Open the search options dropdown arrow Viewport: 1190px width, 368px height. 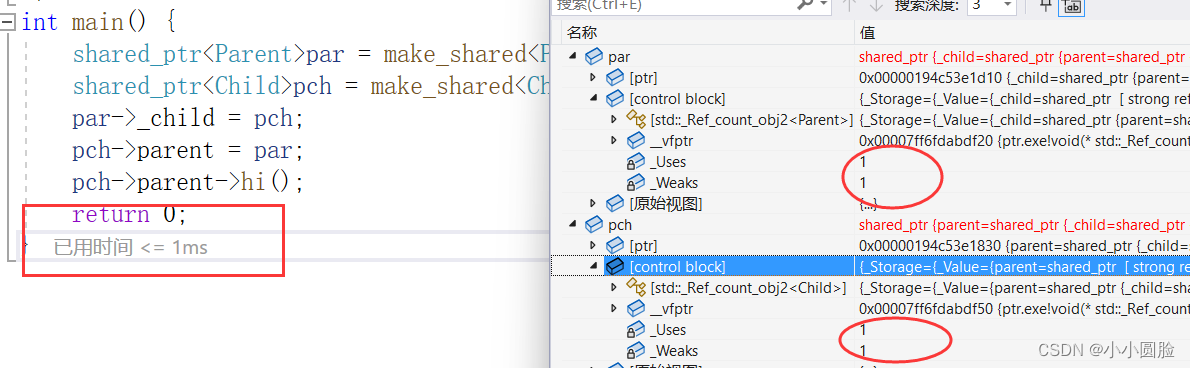click(x=824, y=5)
